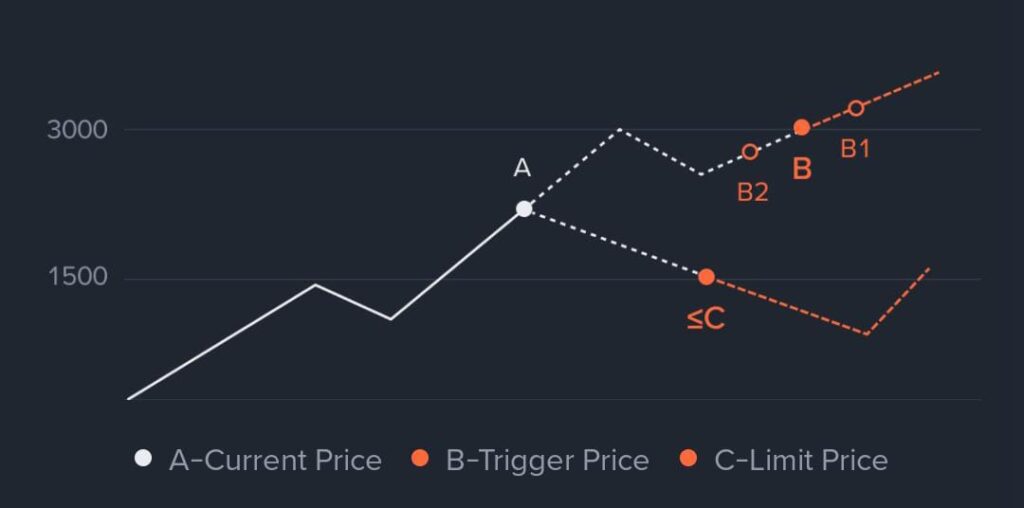Select the B-Trigger Price legend label
Image resolution: width=1024 pixels, height=508 pixels.
(x=548, y=460)
